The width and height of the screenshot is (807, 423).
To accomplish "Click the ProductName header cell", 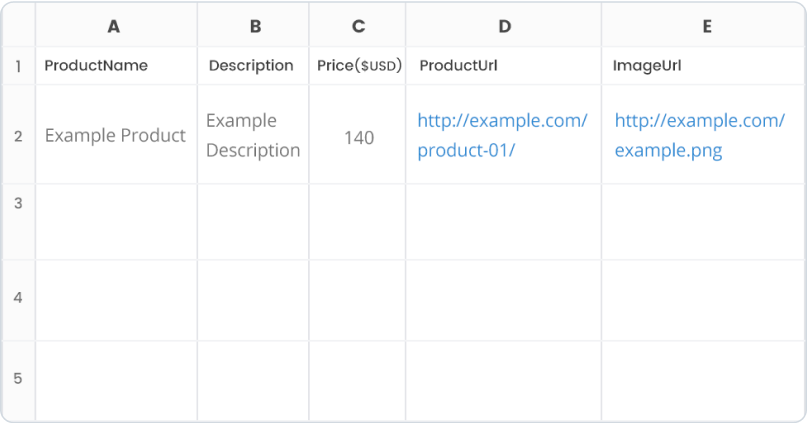I will [x=116, y=66].
